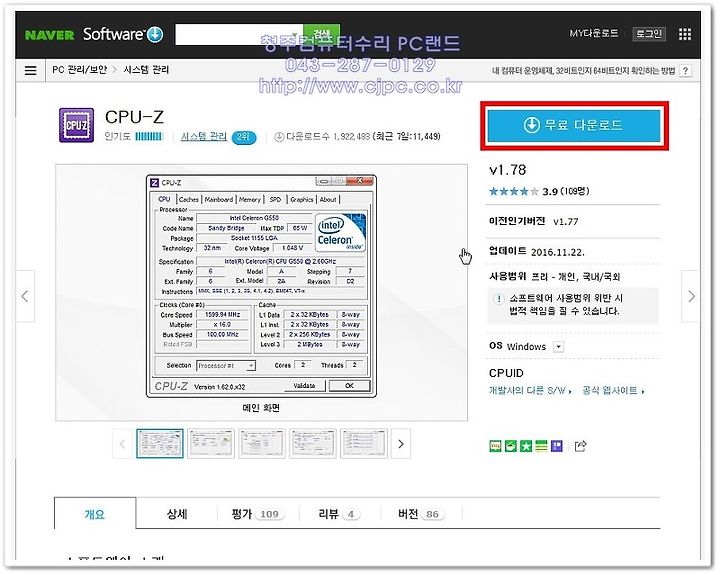Click the first green social share icon

[495, 445]
